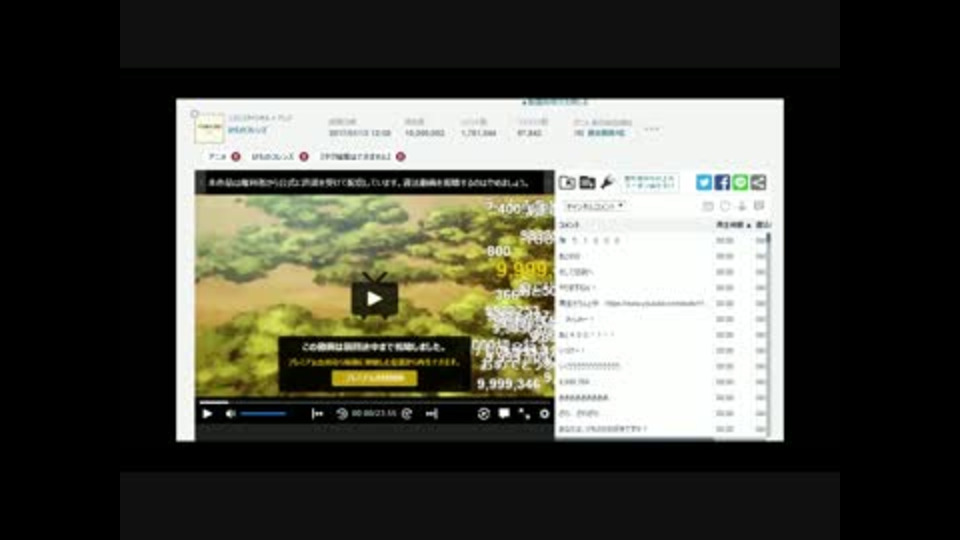Toggle comment display speech-bubble icon

504,414
